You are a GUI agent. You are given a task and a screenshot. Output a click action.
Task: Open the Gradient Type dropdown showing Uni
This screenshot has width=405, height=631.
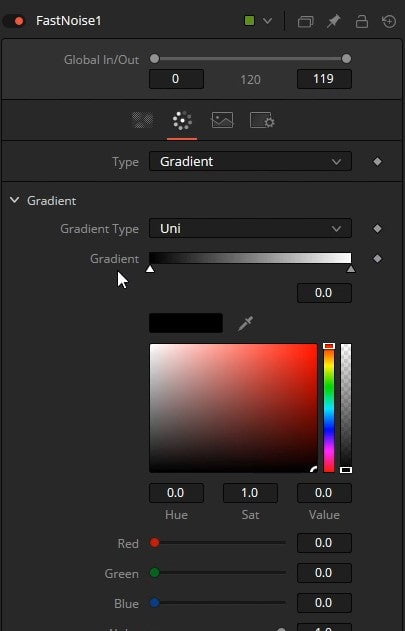tap(250, 229)
